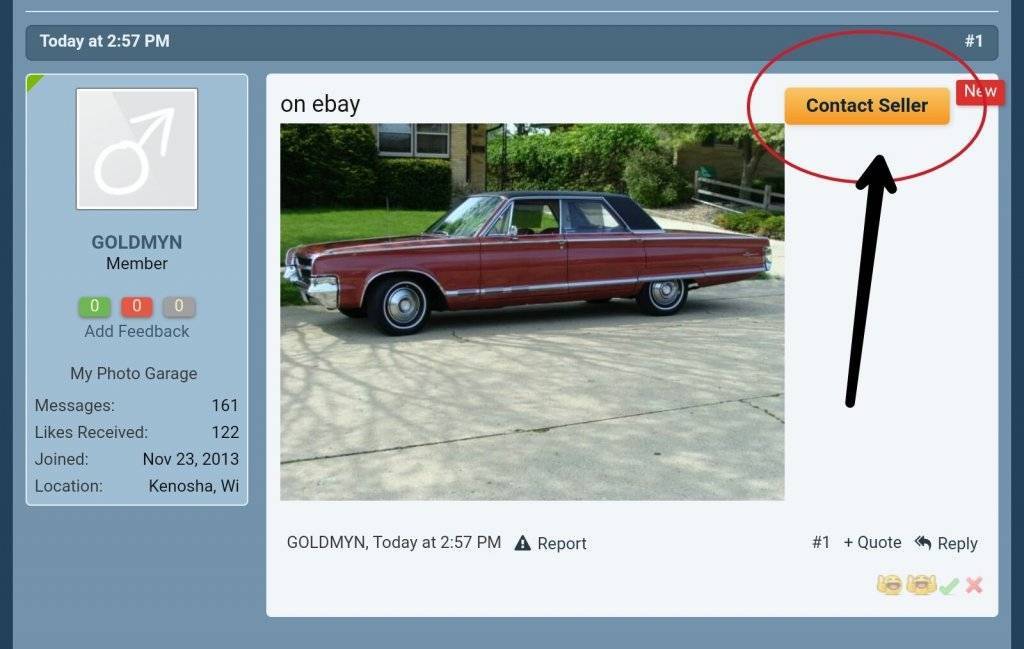
Task: Open My Photo Garage link
Action: 134,373
